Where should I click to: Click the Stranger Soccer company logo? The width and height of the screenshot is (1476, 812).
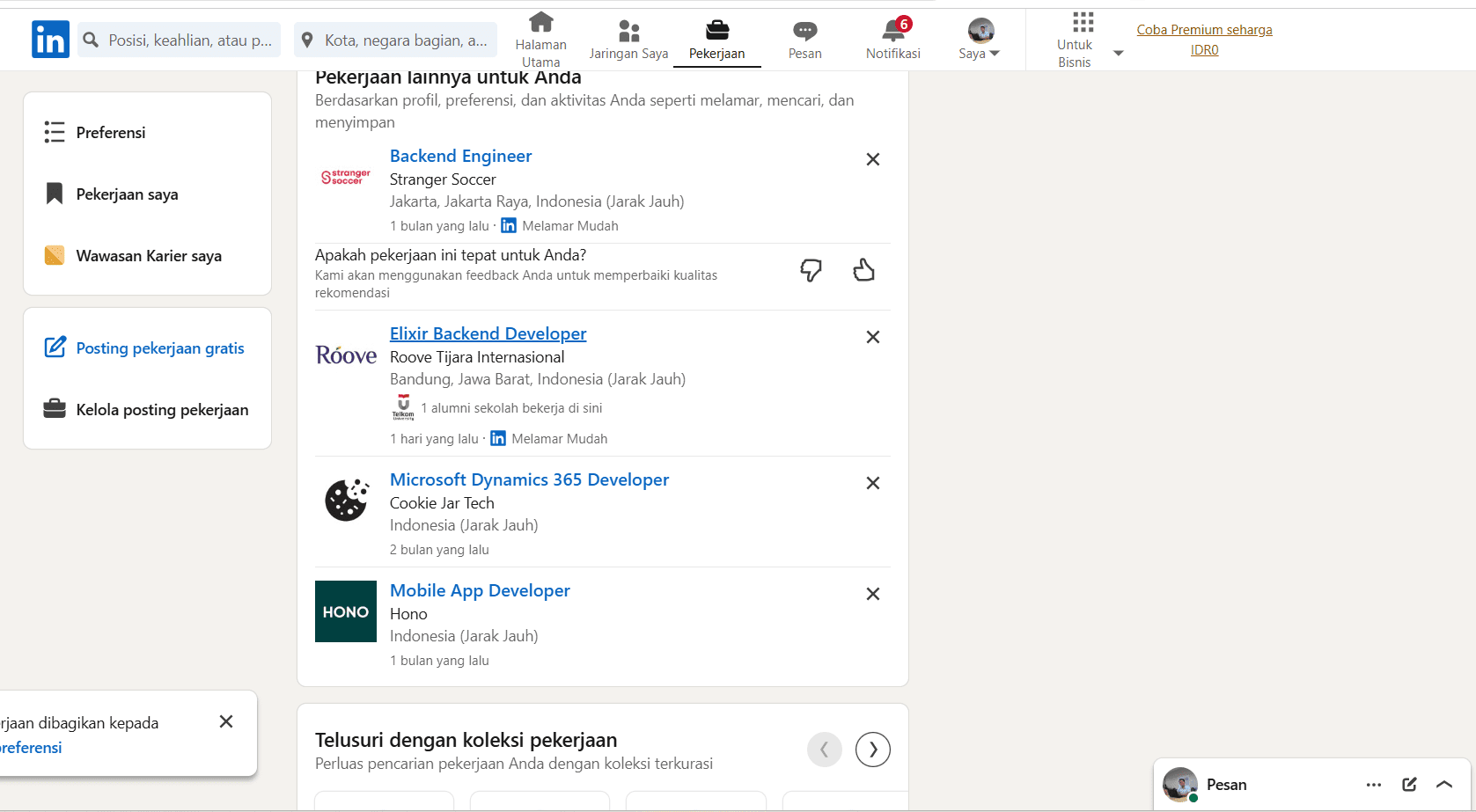pyautogui.click(x=346, y=177)
